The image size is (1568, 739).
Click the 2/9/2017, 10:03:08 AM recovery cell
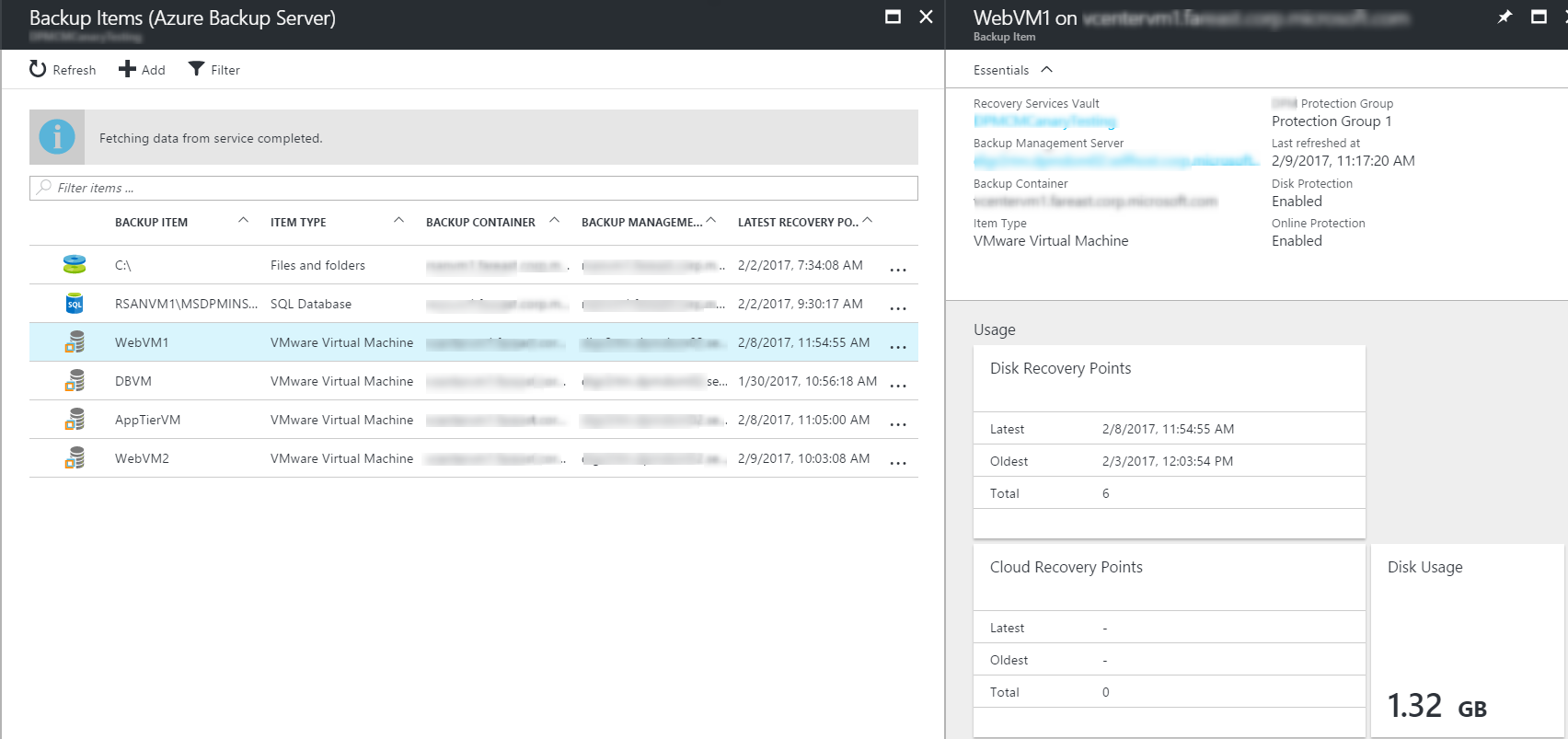pyautogui.click(x=803, y=458)
